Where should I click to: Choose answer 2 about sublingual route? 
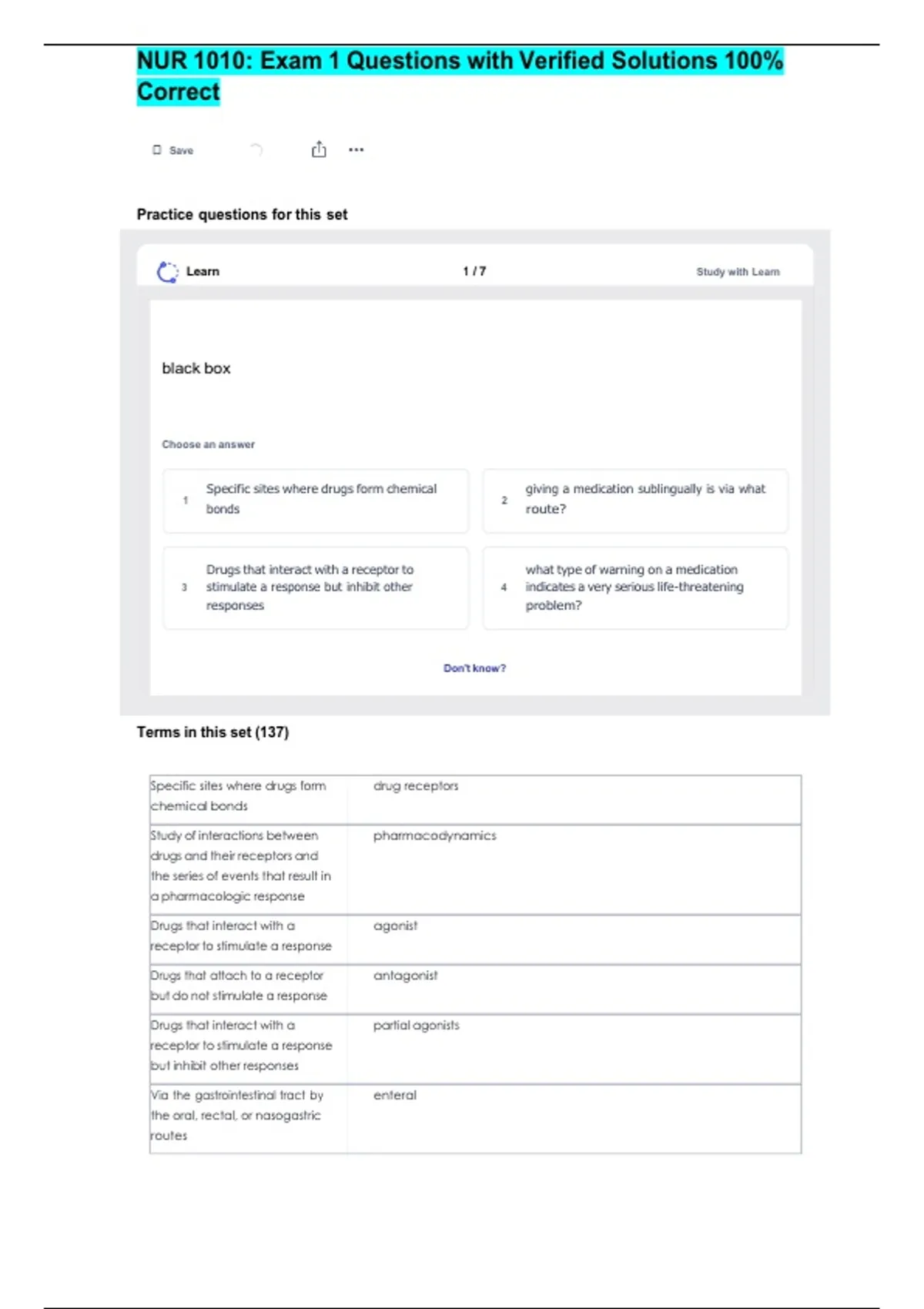point(635,500)
